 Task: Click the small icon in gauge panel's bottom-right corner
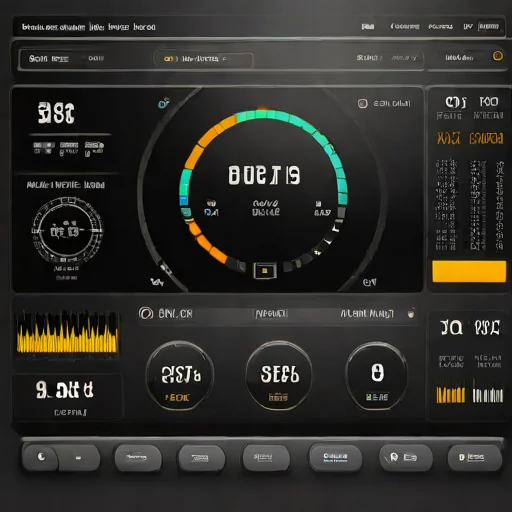coord(369,282)
